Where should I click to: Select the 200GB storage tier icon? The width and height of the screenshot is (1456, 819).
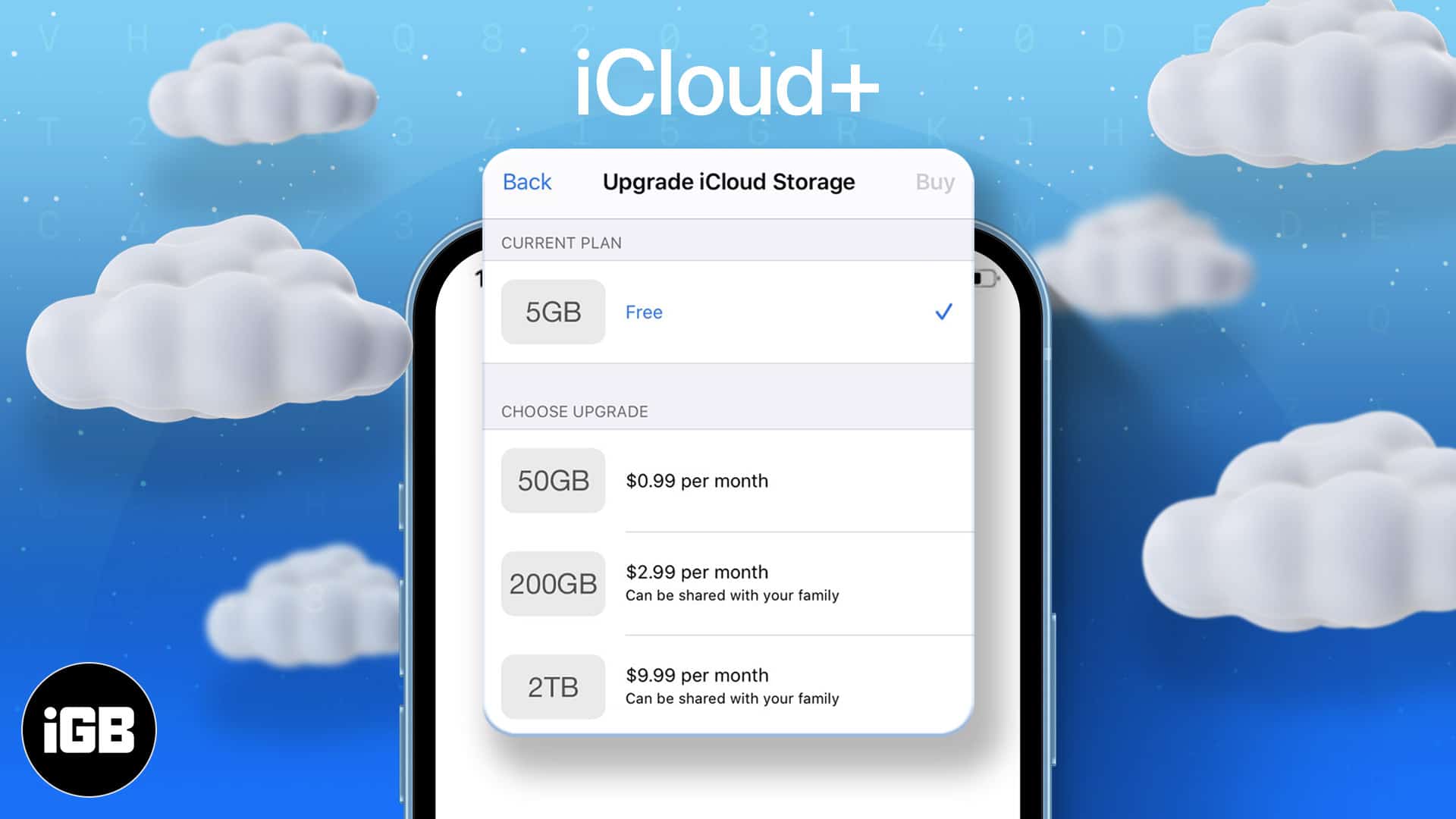coord(553,582)
